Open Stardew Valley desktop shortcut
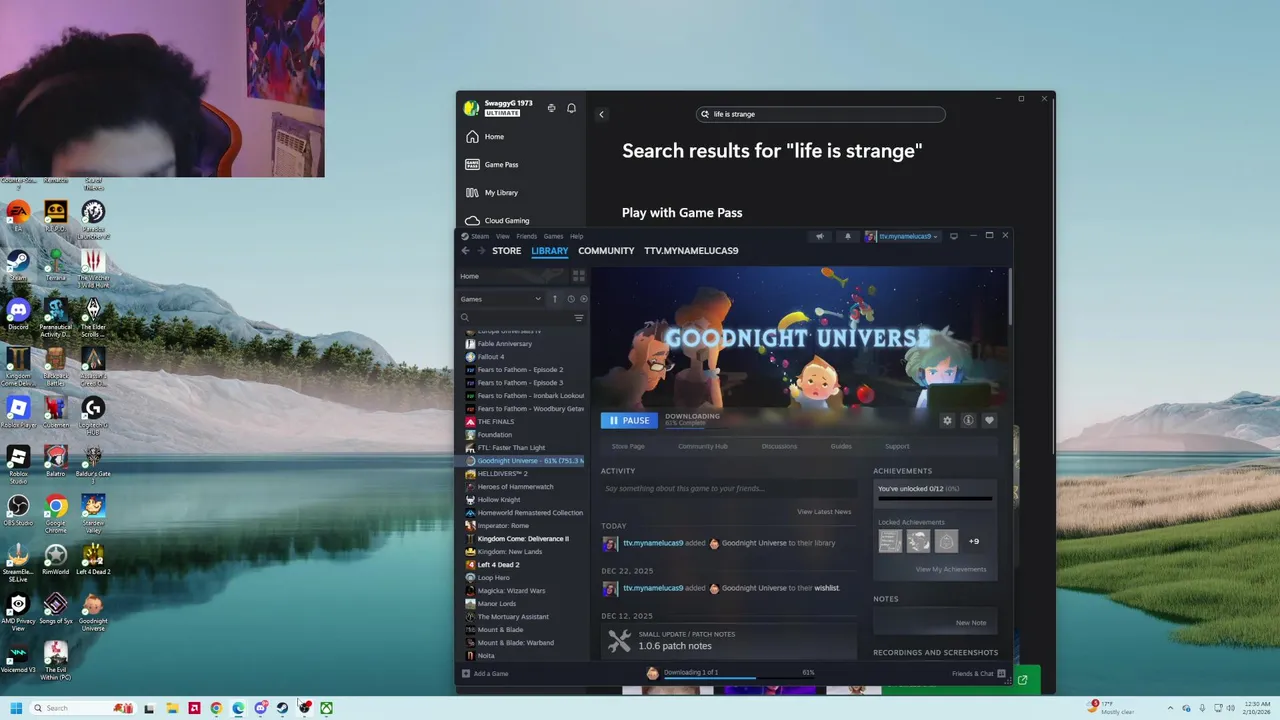 click(x=93, y=510)
